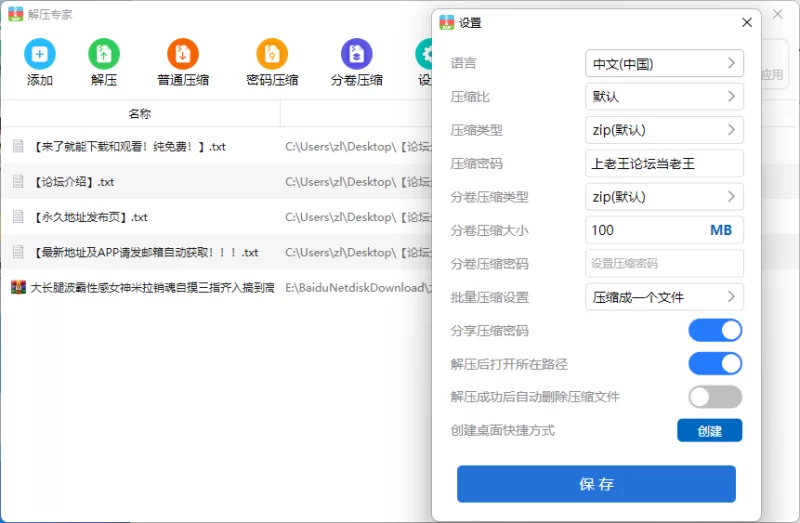Click the 解压 (Extract) toolbar icon

tap(104, 54)
